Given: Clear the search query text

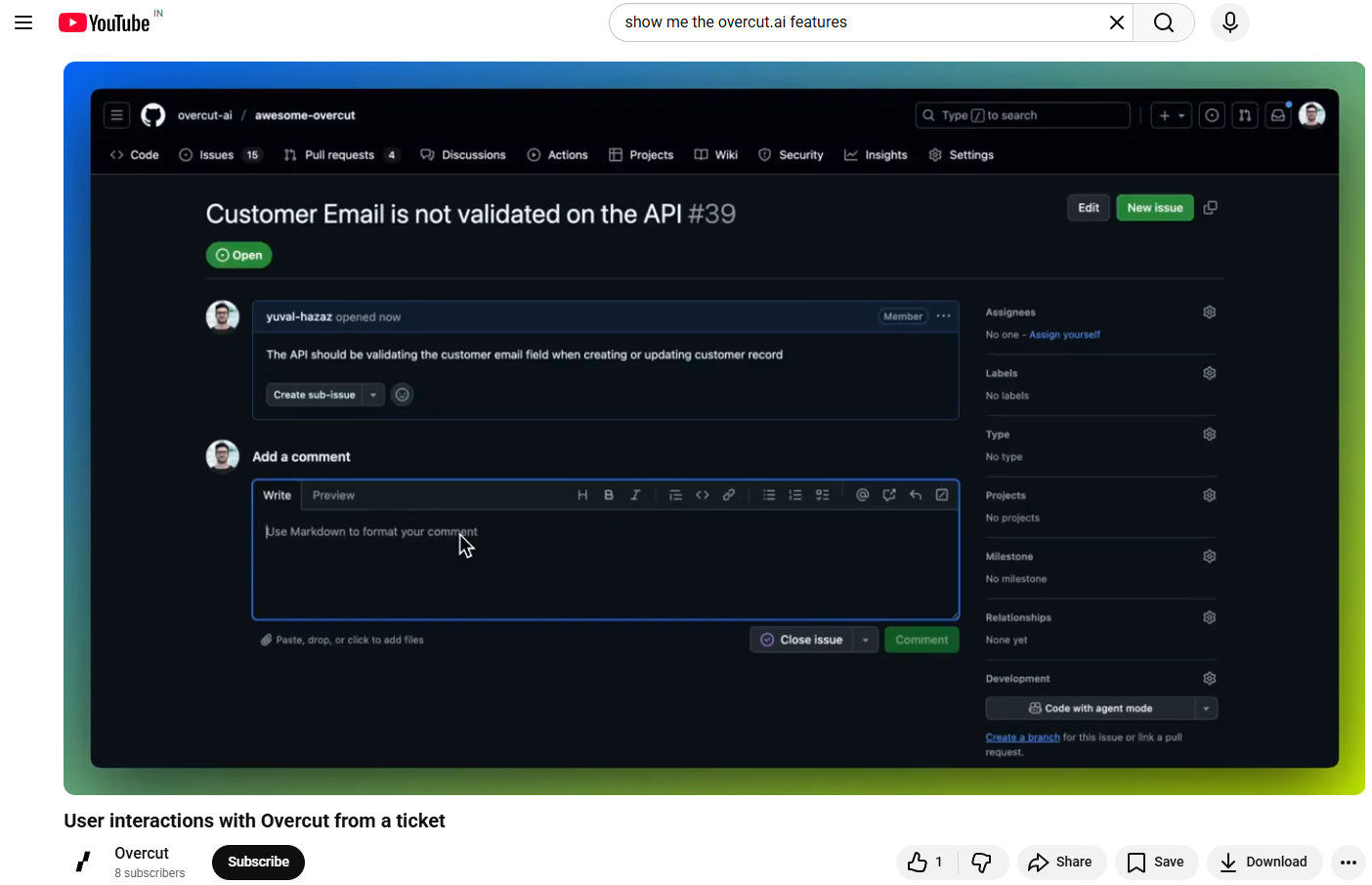Looking at the screenshot, I should tap(1116, 22).
